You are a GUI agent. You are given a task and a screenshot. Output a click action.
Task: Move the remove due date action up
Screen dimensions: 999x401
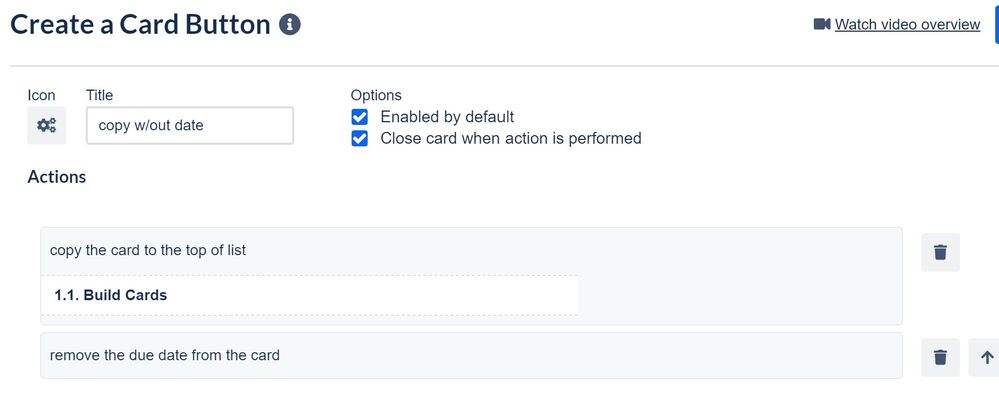point(986,358)
